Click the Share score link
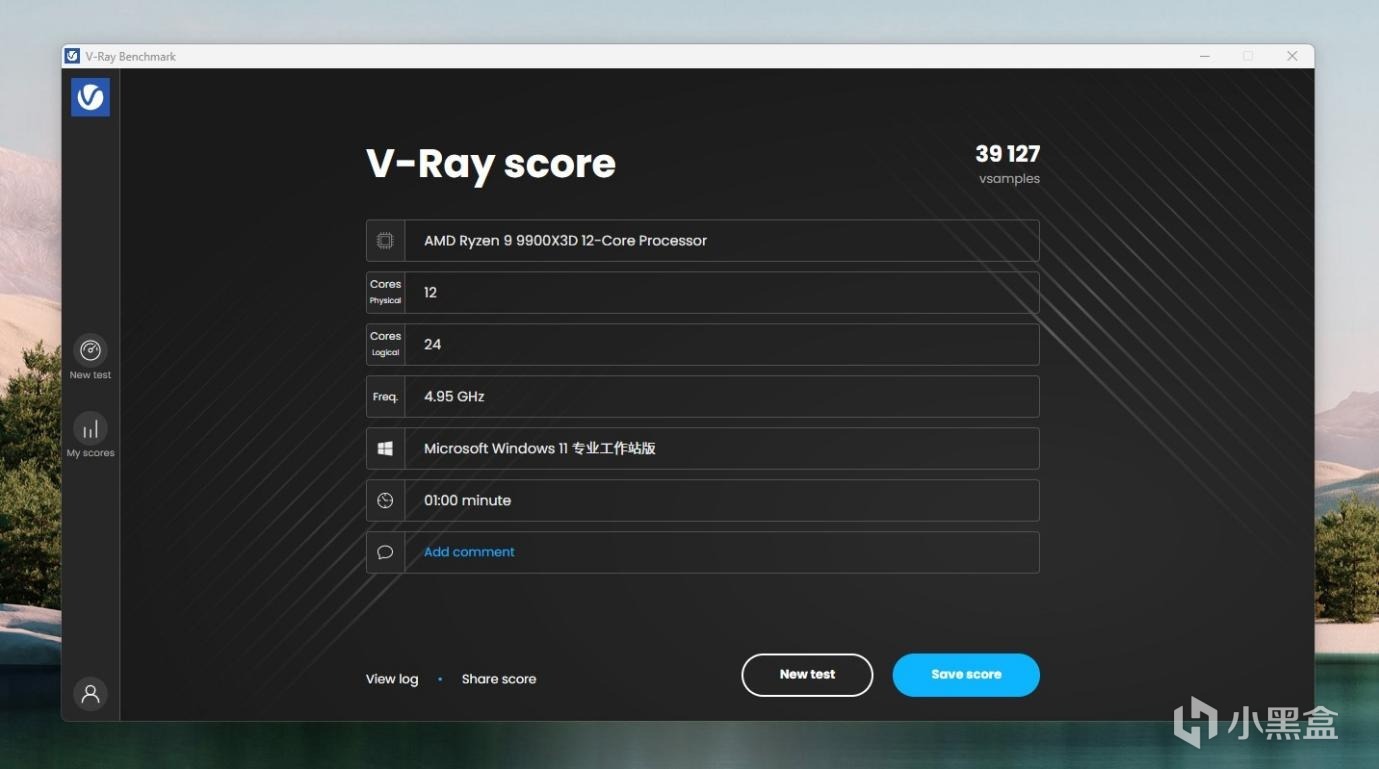 [499, 679]
